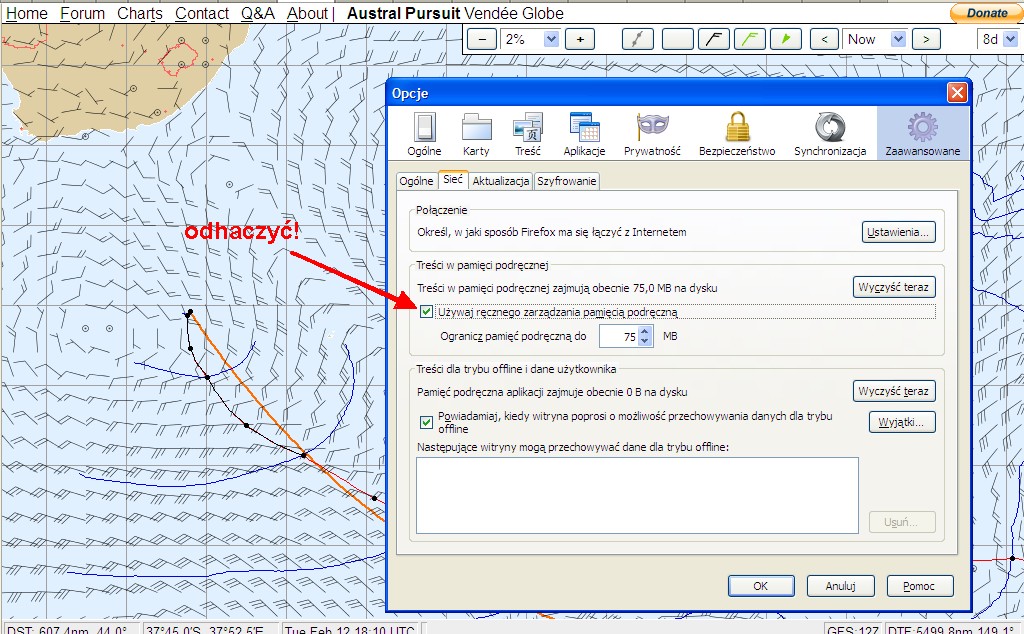Click the green arrow toolbar icon
This screenshot has width=1024, height=634.
(787, 40)
